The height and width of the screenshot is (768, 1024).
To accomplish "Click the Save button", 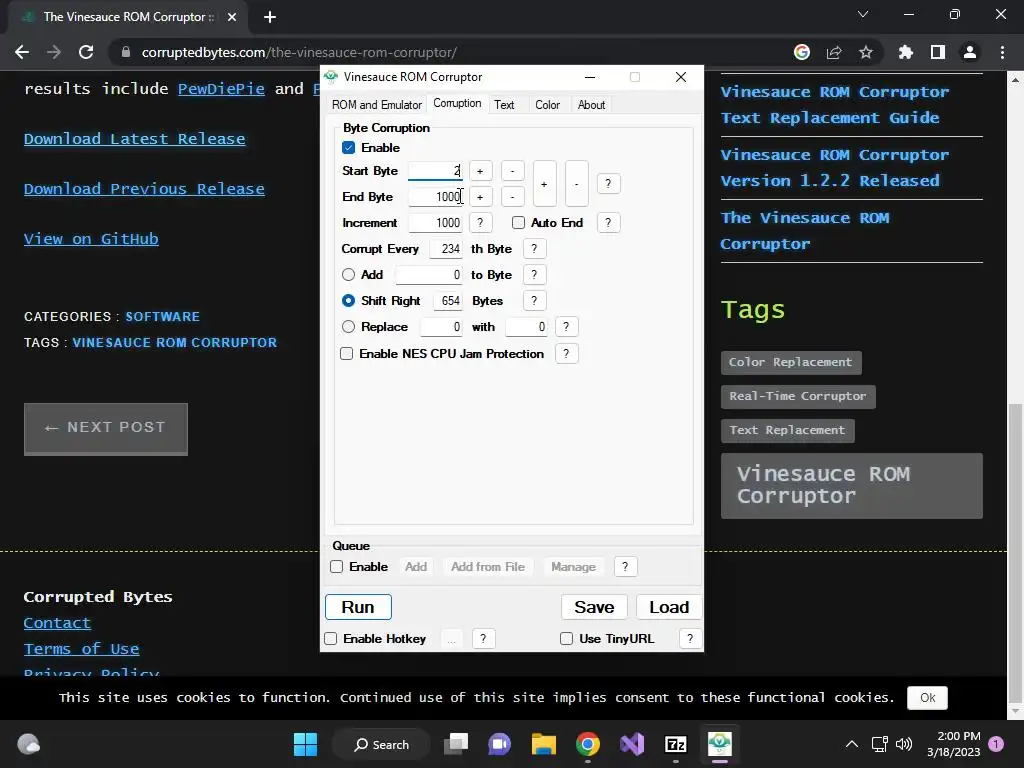I will [x=594, y=607].
